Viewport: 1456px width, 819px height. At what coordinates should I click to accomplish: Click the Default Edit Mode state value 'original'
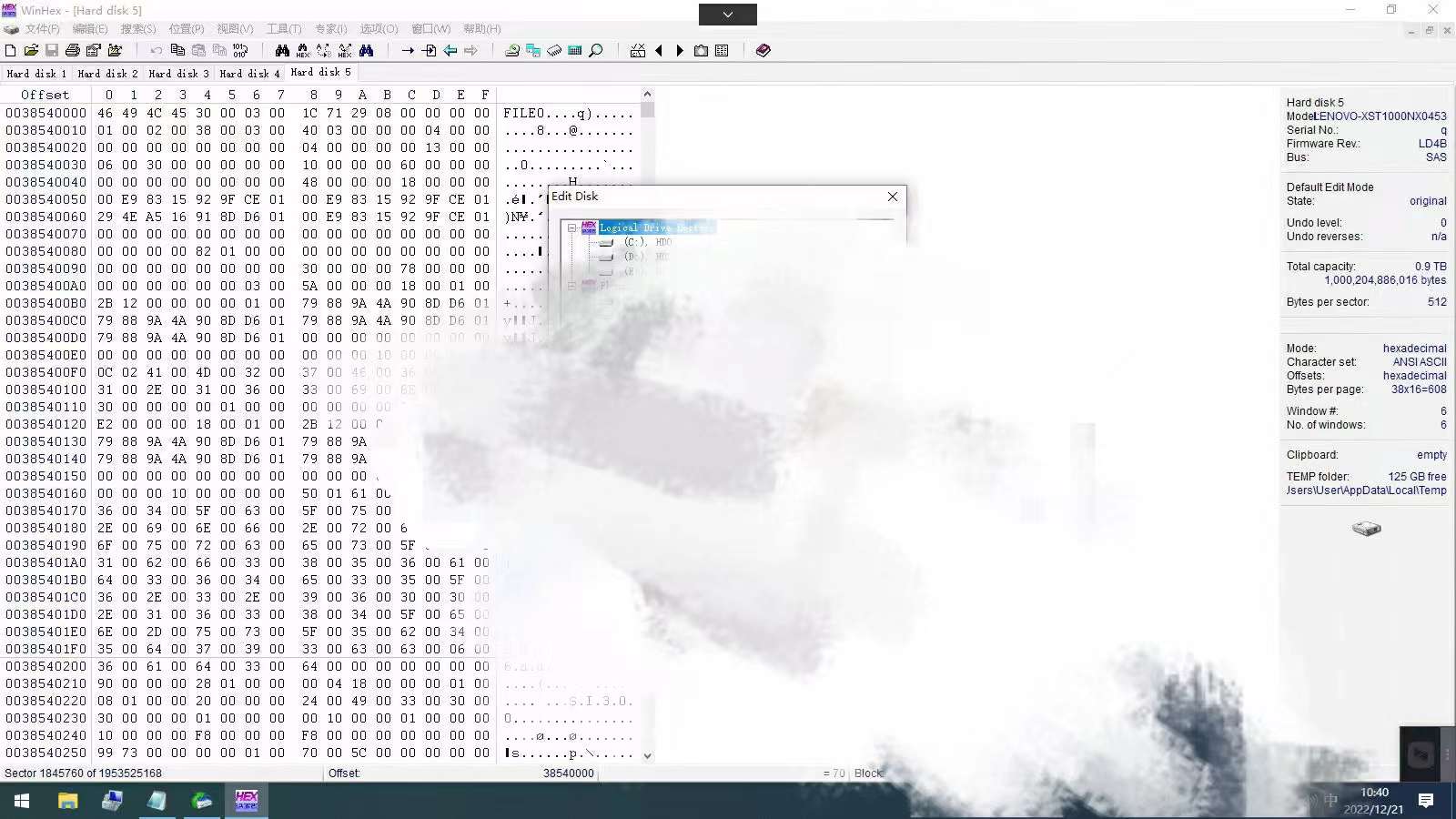coord(1428,201)
